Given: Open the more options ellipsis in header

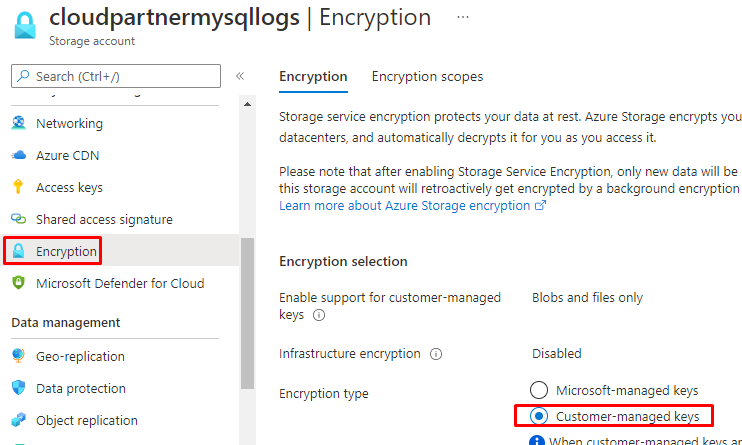Looking at the screenshot, I should point(462,18).
